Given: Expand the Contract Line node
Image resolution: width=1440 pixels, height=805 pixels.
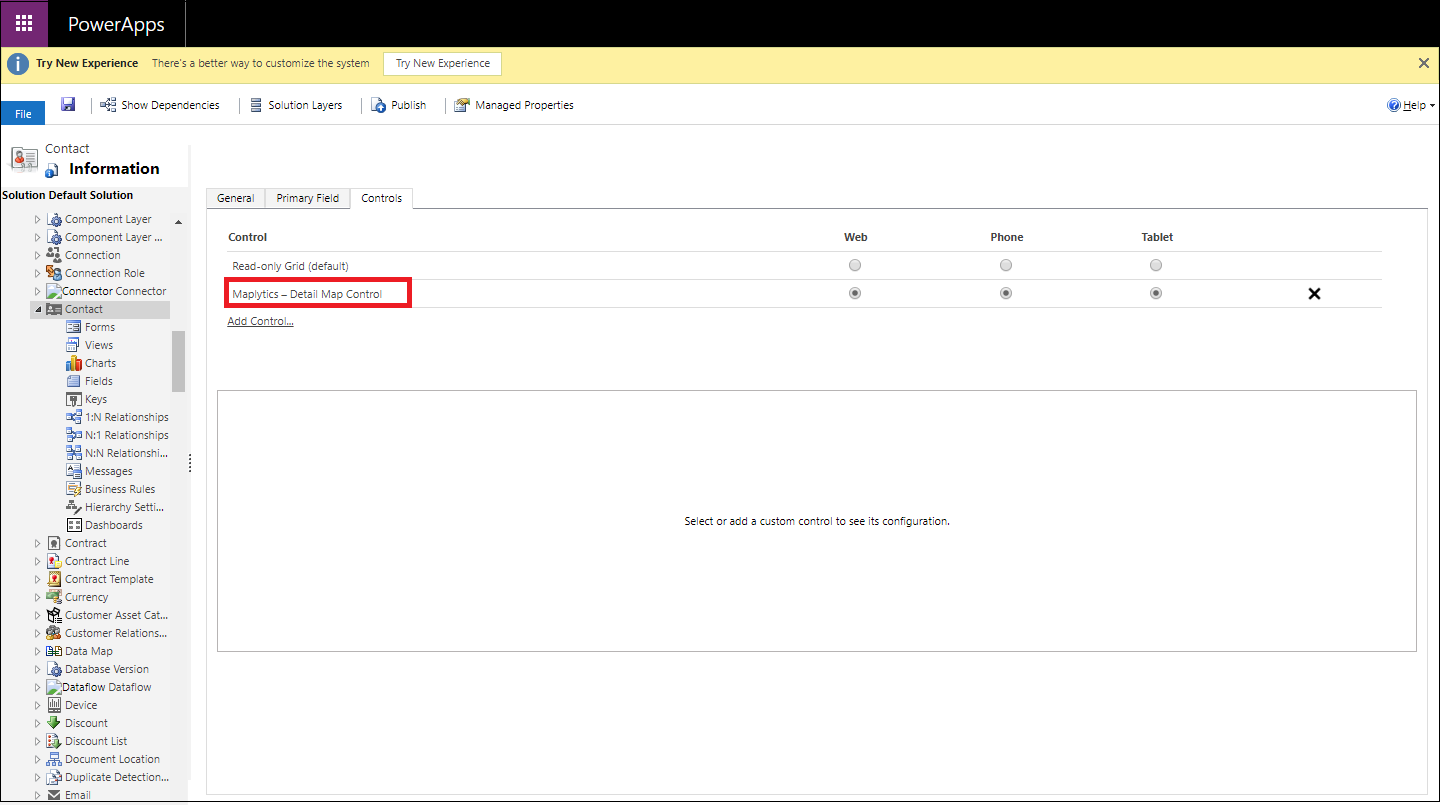Looking at the screenshot, I should click(38, 561).
